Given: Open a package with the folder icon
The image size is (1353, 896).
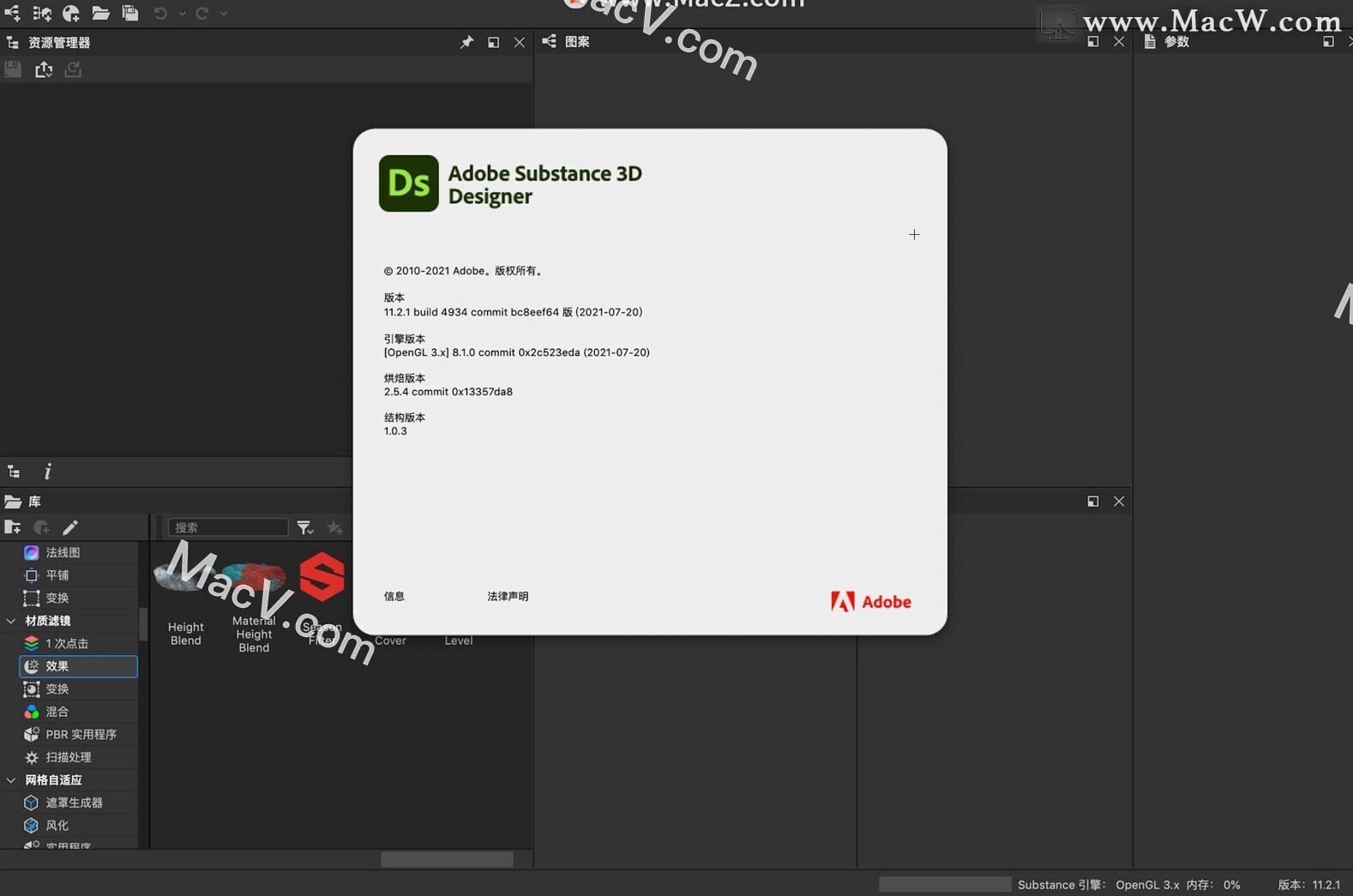Looking at the screenshot, I should 100,13.
